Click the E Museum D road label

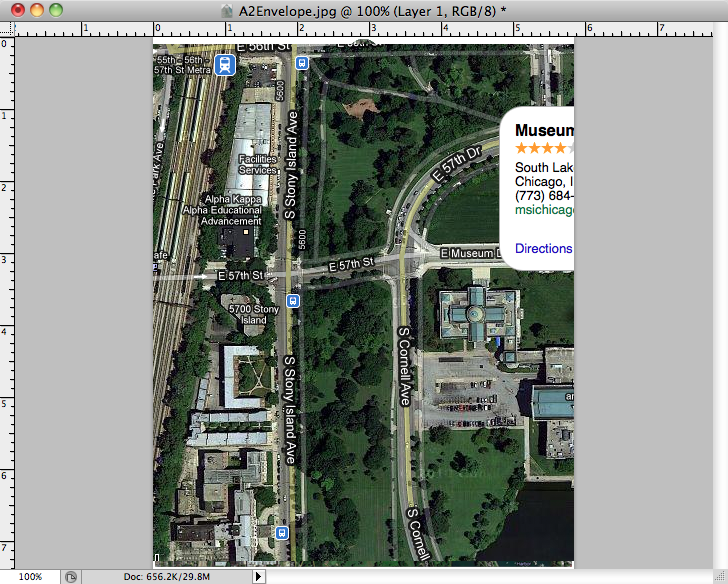point(471,253)
